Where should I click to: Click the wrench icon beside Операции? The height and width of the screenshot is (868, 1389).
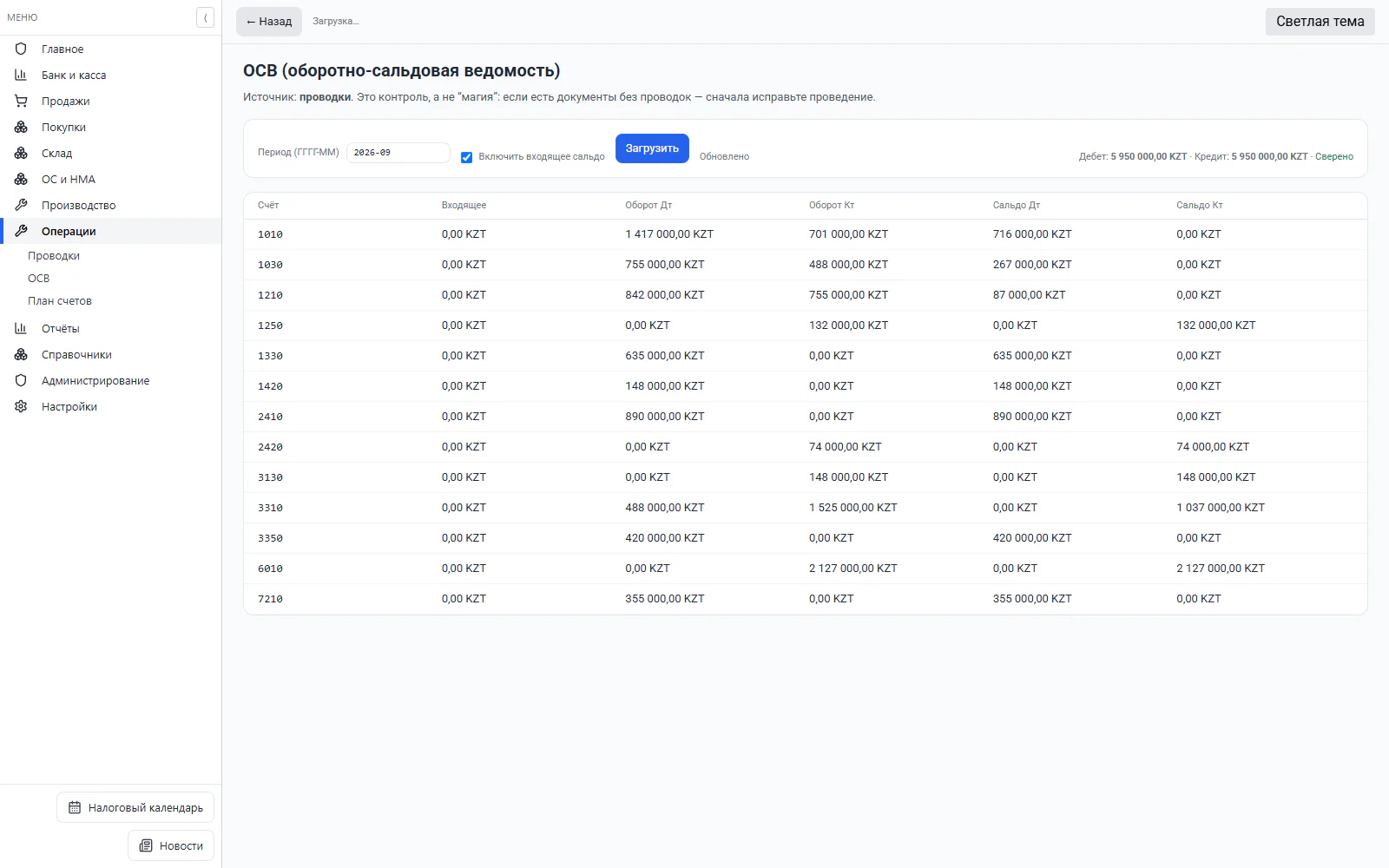(21, 231)
